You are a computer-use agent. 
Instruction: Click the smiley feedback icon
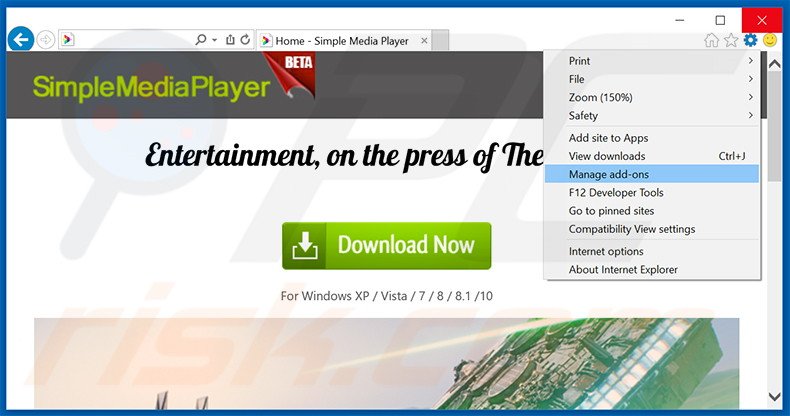(x=770, y=40)
